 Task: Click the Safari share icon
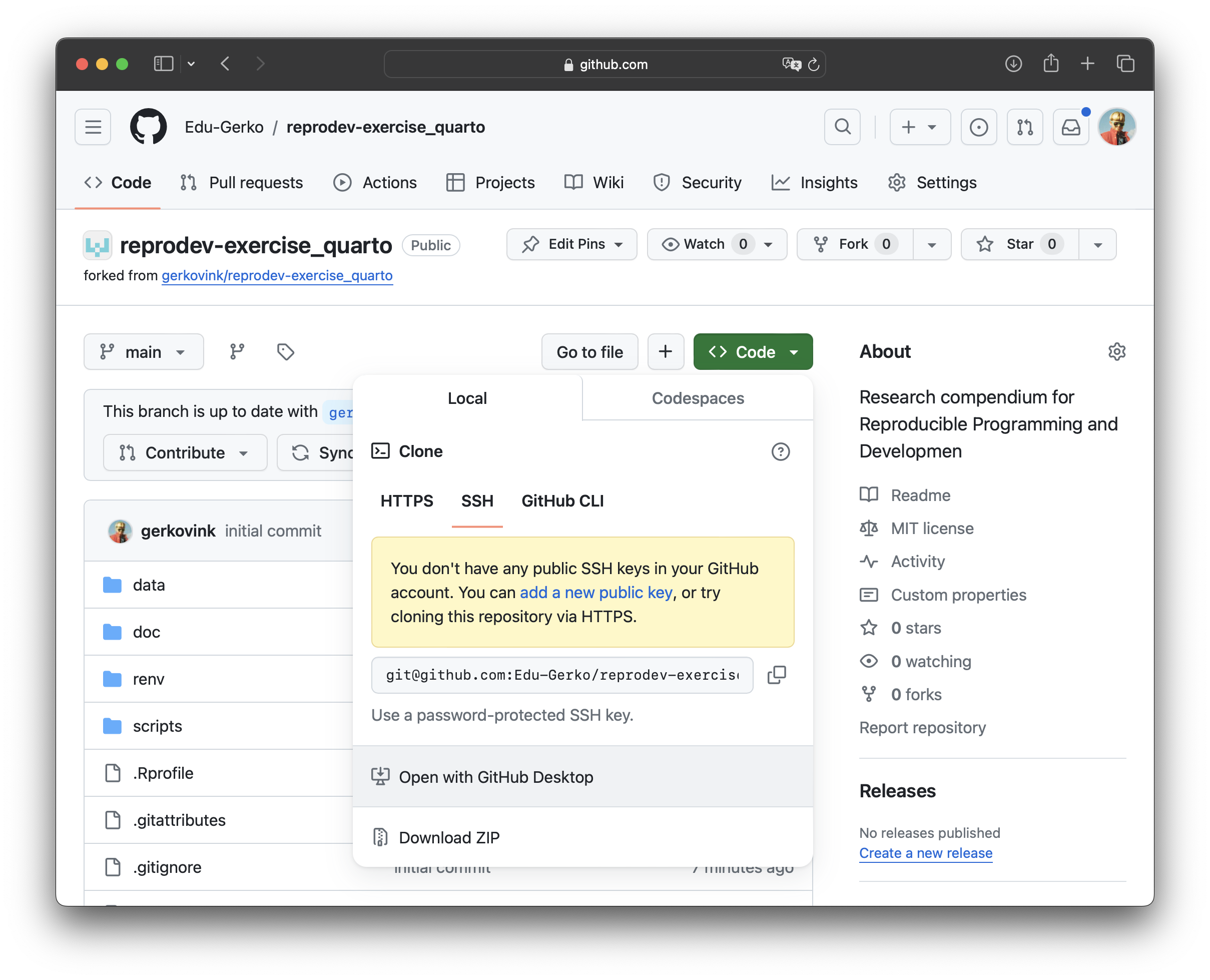pos(1050,64)
